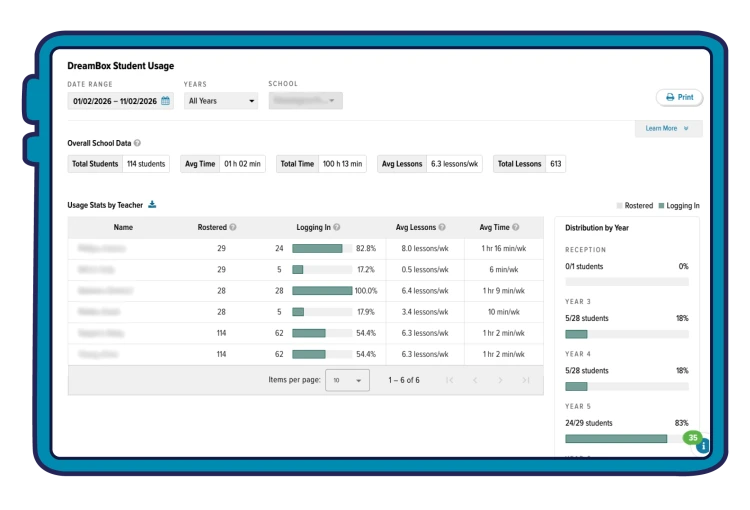750x510 pixels.
Task: Click the green 35 notification badge
Action: [693, 437]
